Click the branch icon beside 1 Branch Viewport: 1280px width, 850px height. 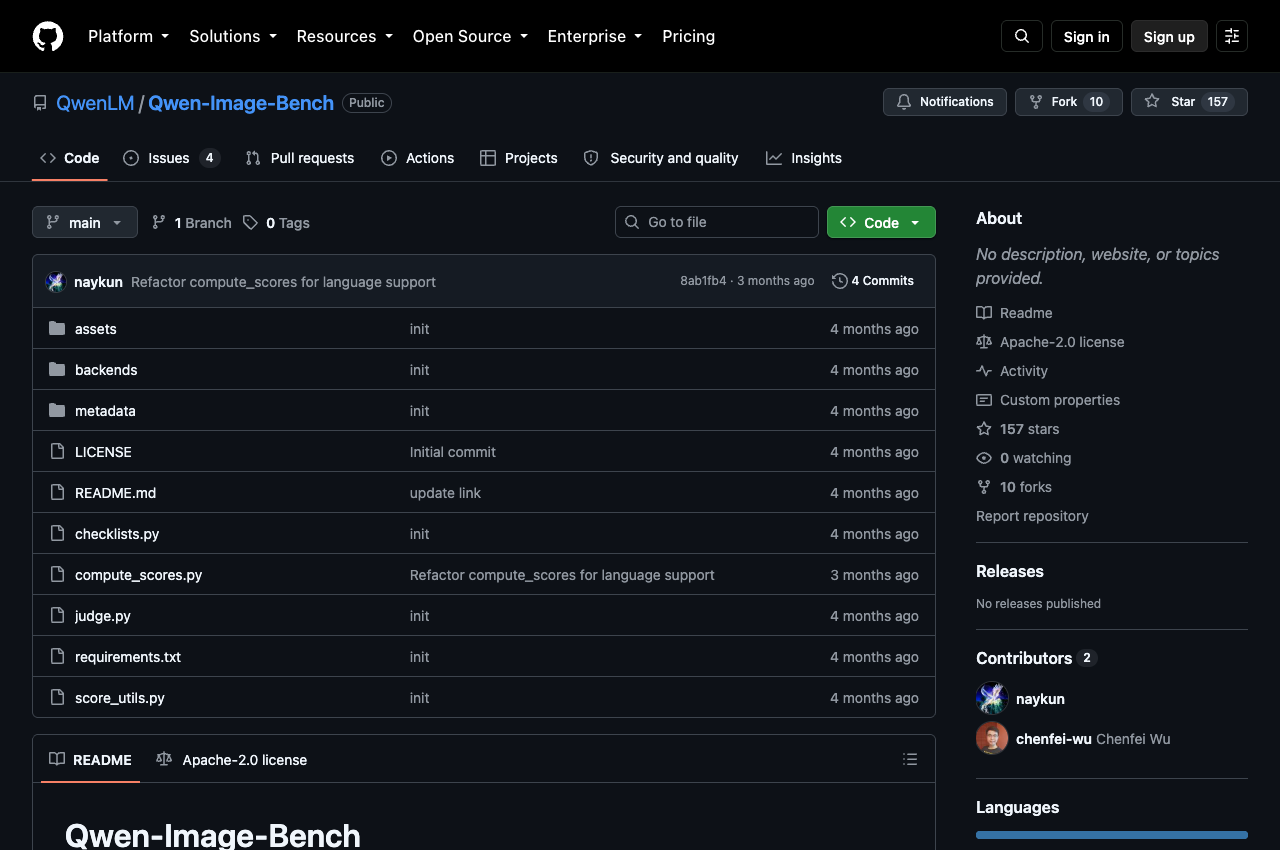point(159,222)
